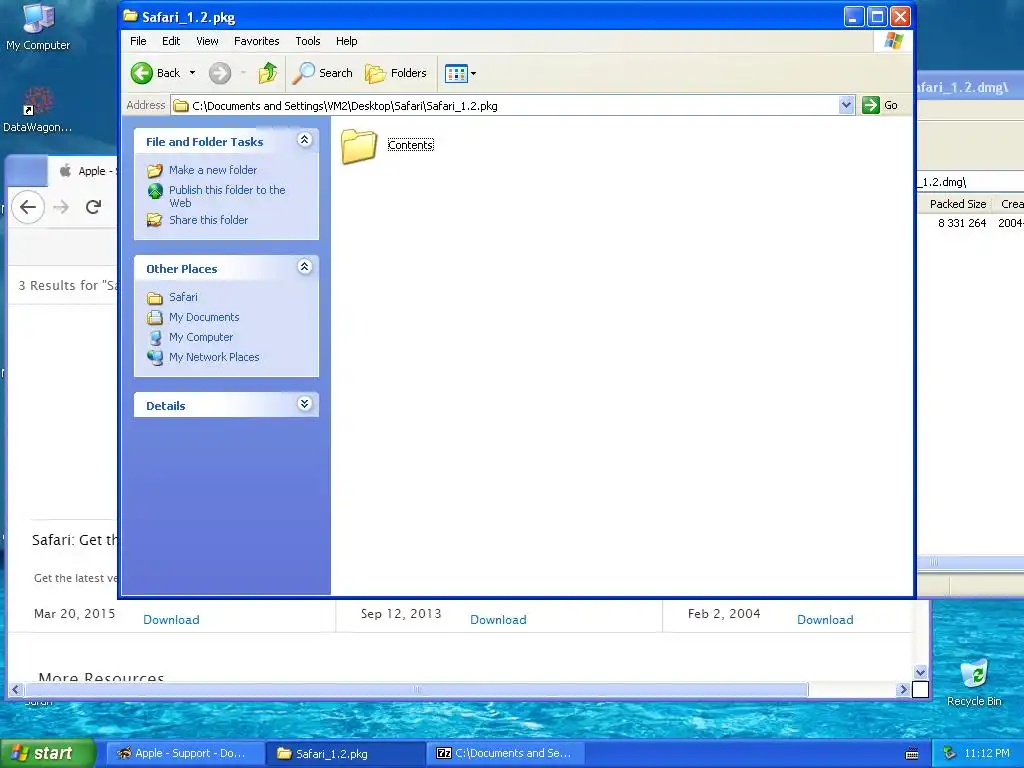Image resolution: width=1024 pixels, height=768 pixels.
Task: Select the Contents folder name label
Action: tap(411, 145)
